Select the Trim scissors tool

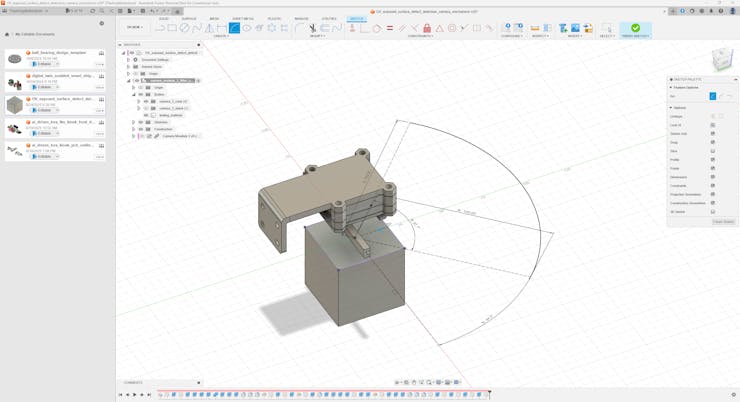pos(312,28)
